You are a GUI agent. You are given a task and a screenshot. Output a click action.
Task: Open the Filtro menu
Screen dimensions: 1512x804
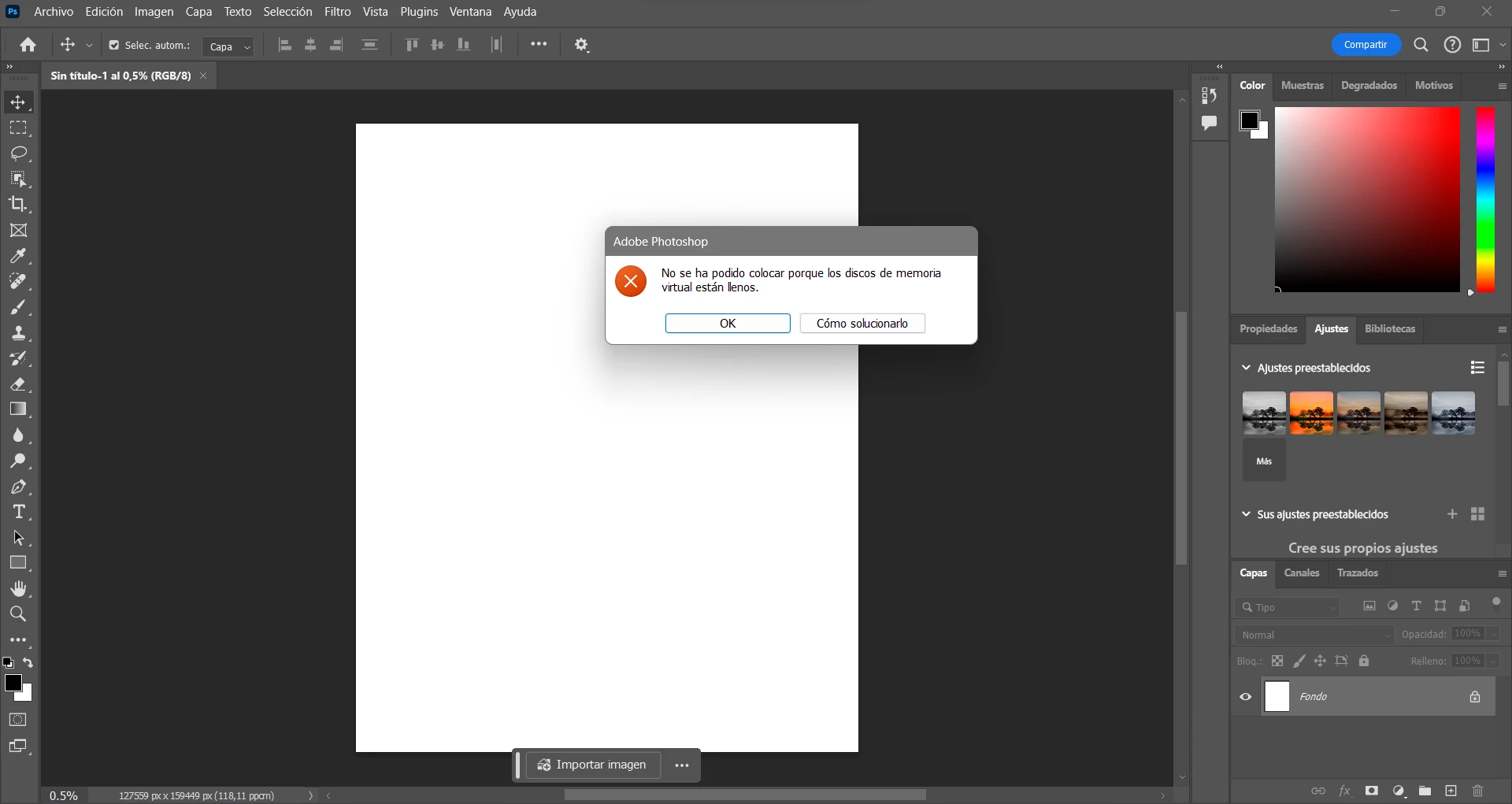click(x=338, y=12)
